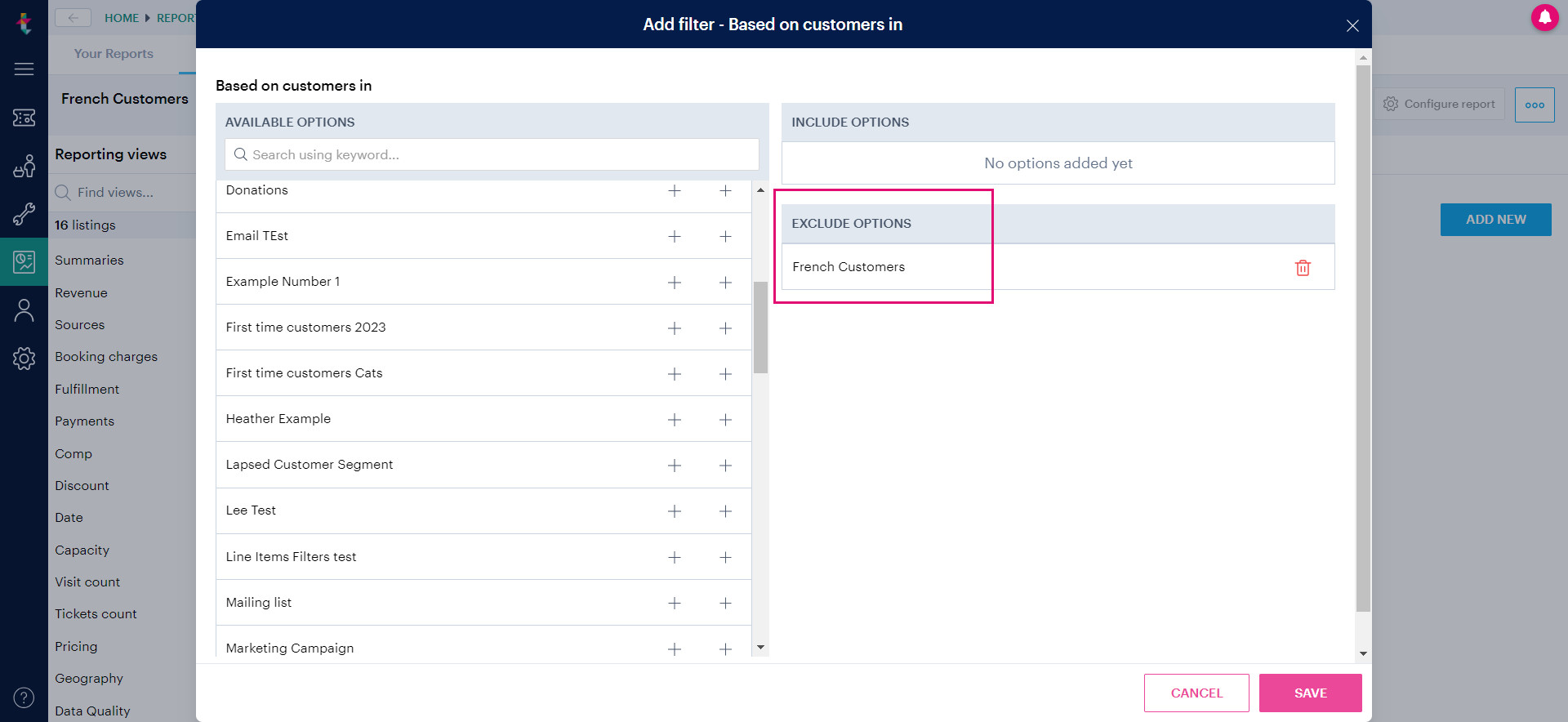Click available options list scroll down arrow

(x=760, y=647)
